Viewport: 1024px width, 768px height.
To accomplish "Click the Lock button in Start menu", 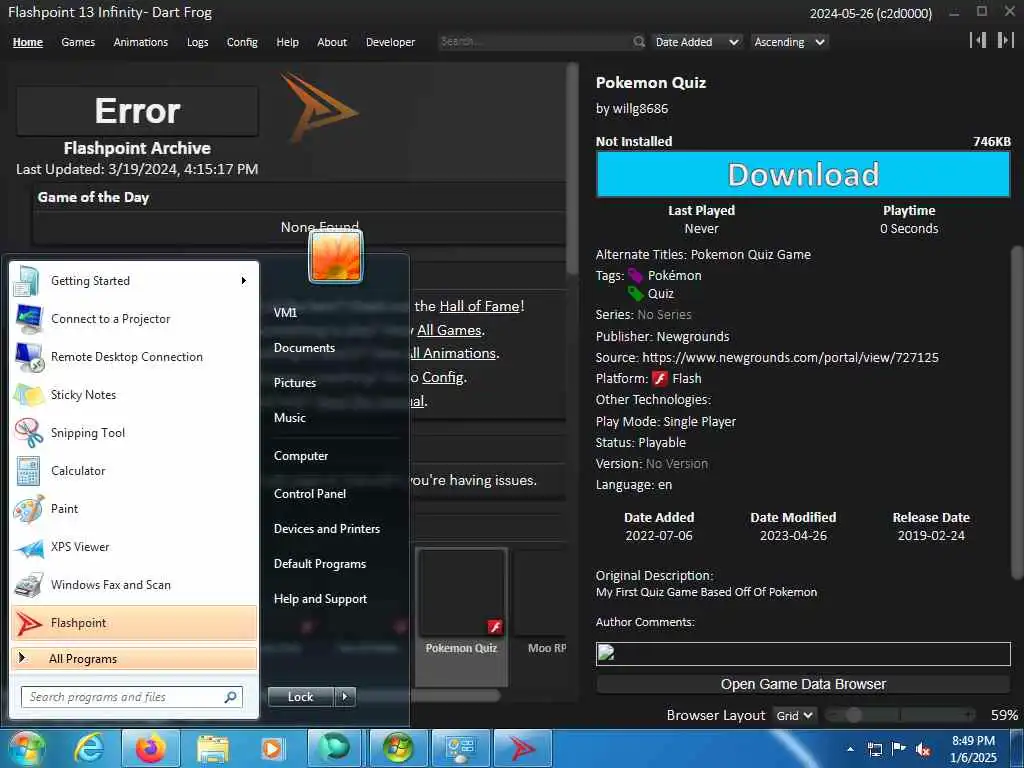I will (x=300, y=697).
